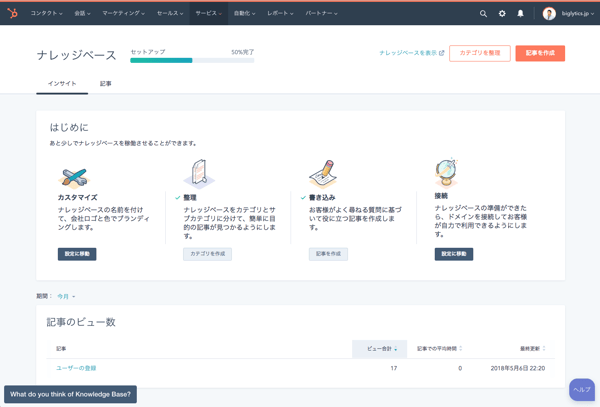Select the インサイト tab
The image size is (600, 407).
click(62, 84)
